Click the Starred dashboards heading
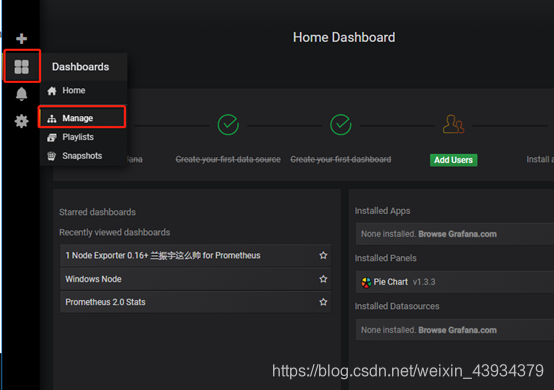Viewport: 554px width, 390px height. pyautogui.click(x=98, y=212)
